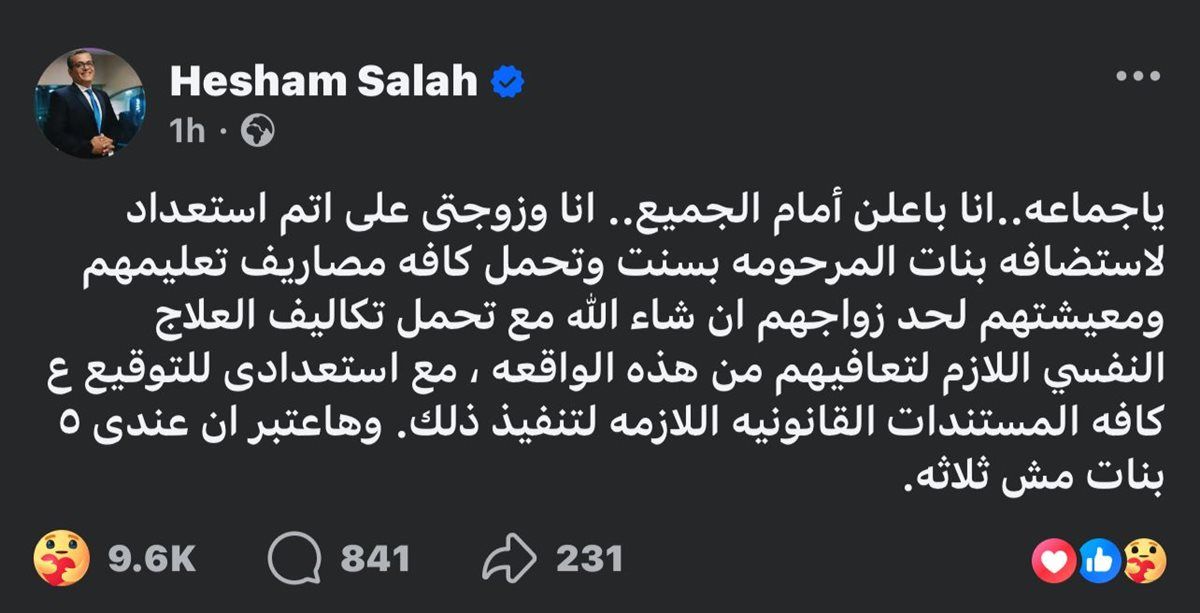Open the post's 1h timestamp

tap(188, 132)
